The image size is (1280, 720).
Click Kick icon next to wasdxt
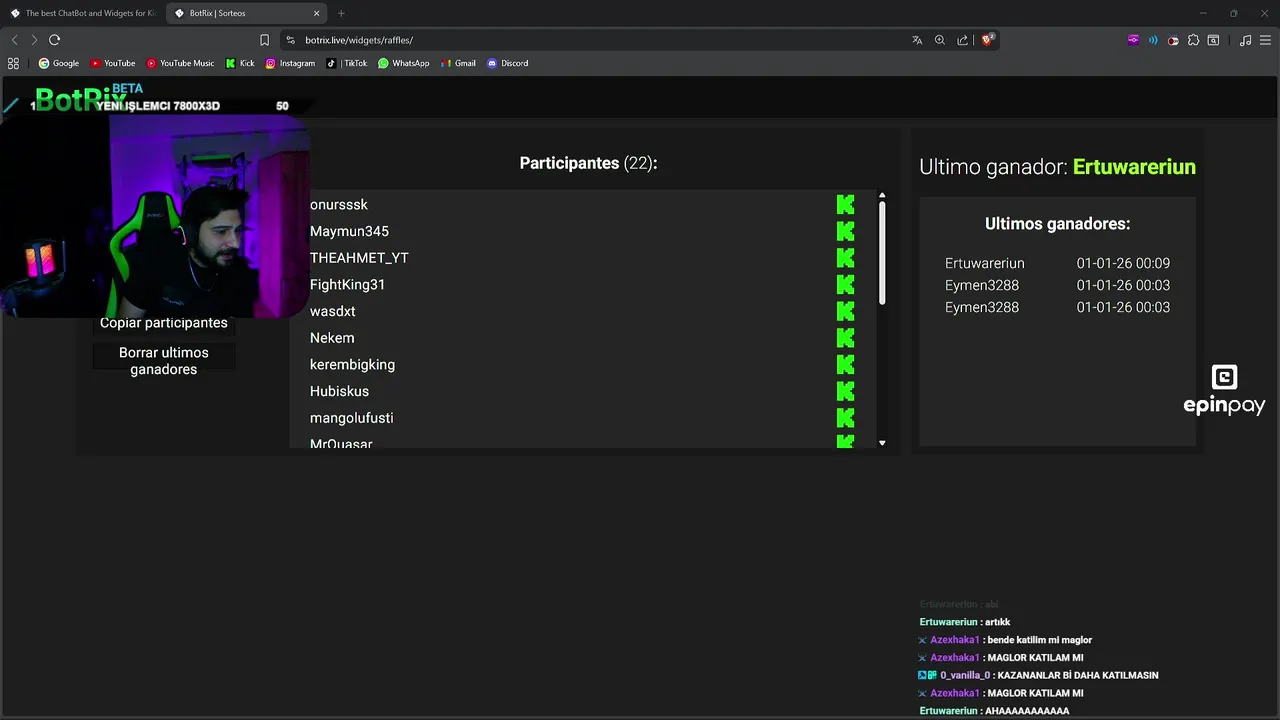pyautogui.click(x=846, y=311)
